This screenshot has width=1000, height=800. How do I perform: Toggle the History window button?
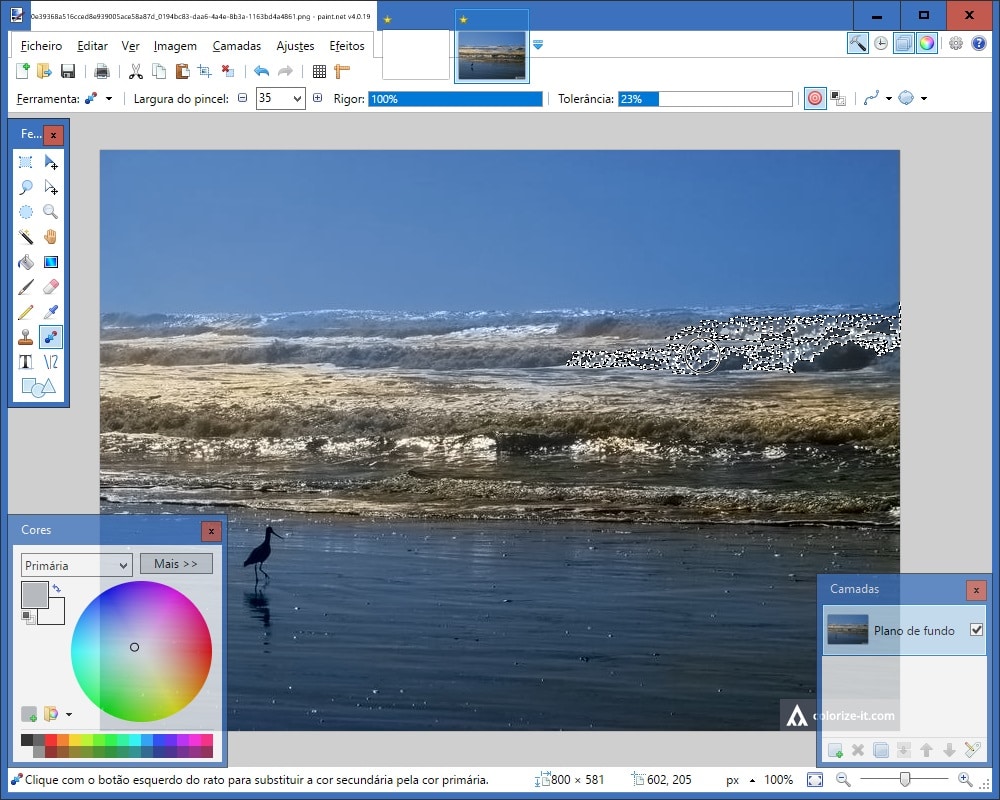tap(881, 43)
